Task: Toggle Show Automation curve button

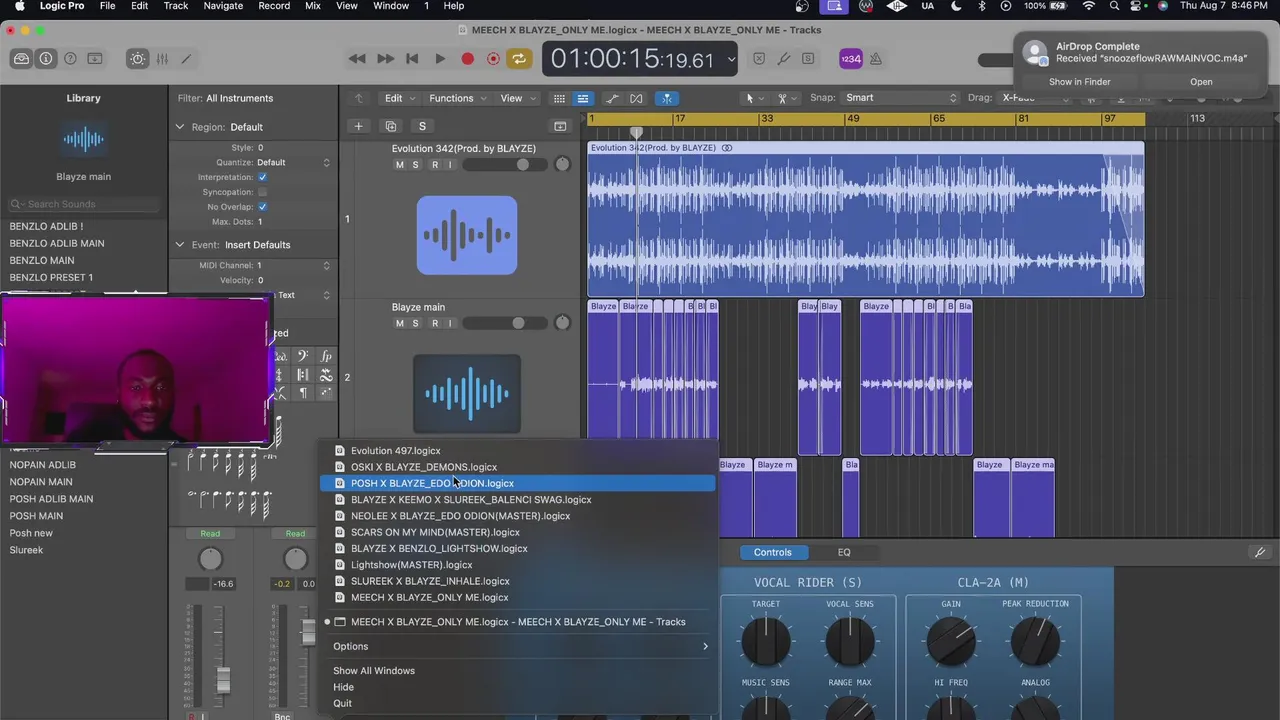Action: click(612, 98)
